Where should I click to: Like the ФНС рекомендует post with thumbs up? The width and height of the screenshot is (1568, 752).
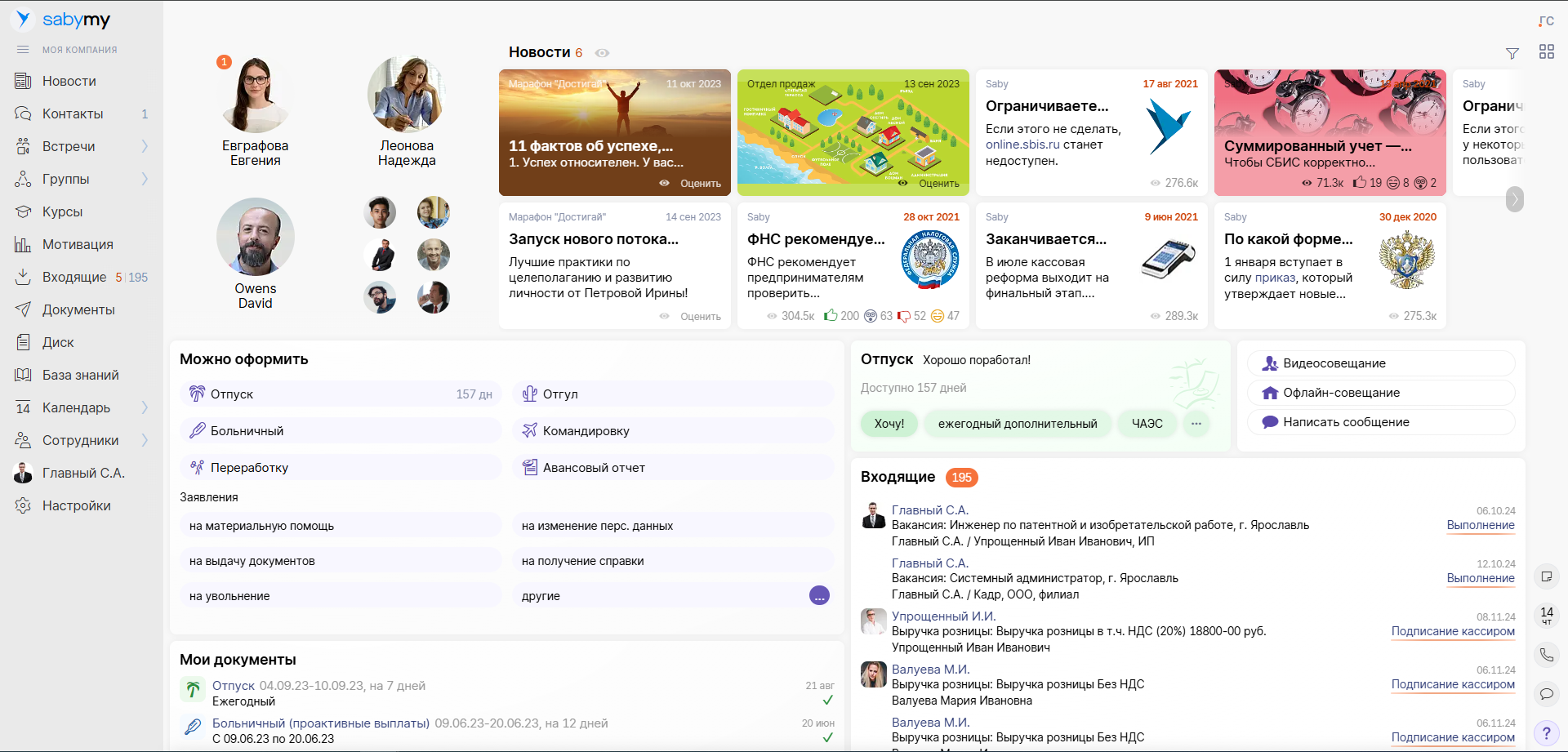click(x=831, y=315)
